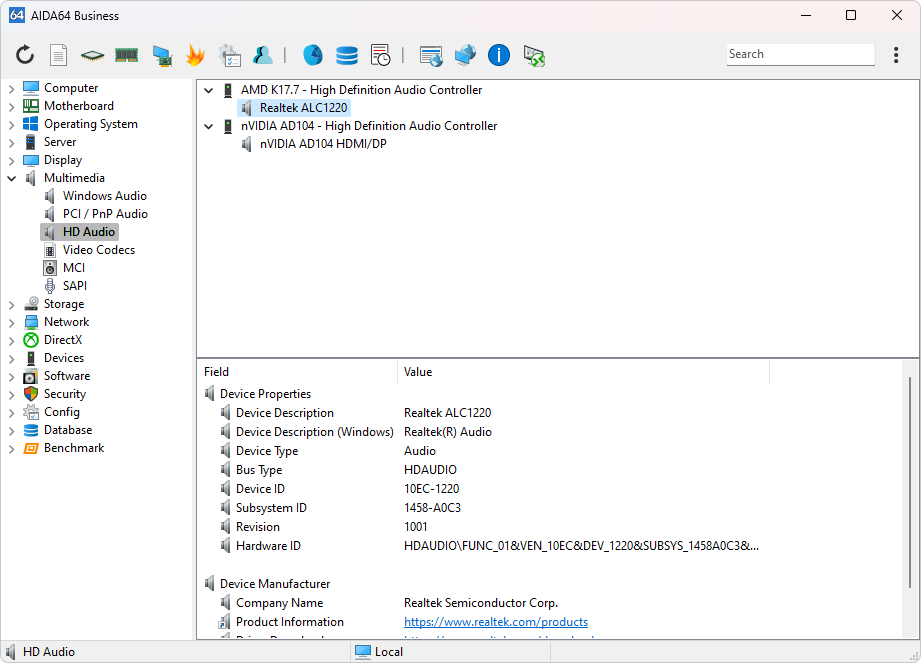Viewport: 921px width, 663px height.
Task: Launch the flame stability test icon
Action: point(195,55)
